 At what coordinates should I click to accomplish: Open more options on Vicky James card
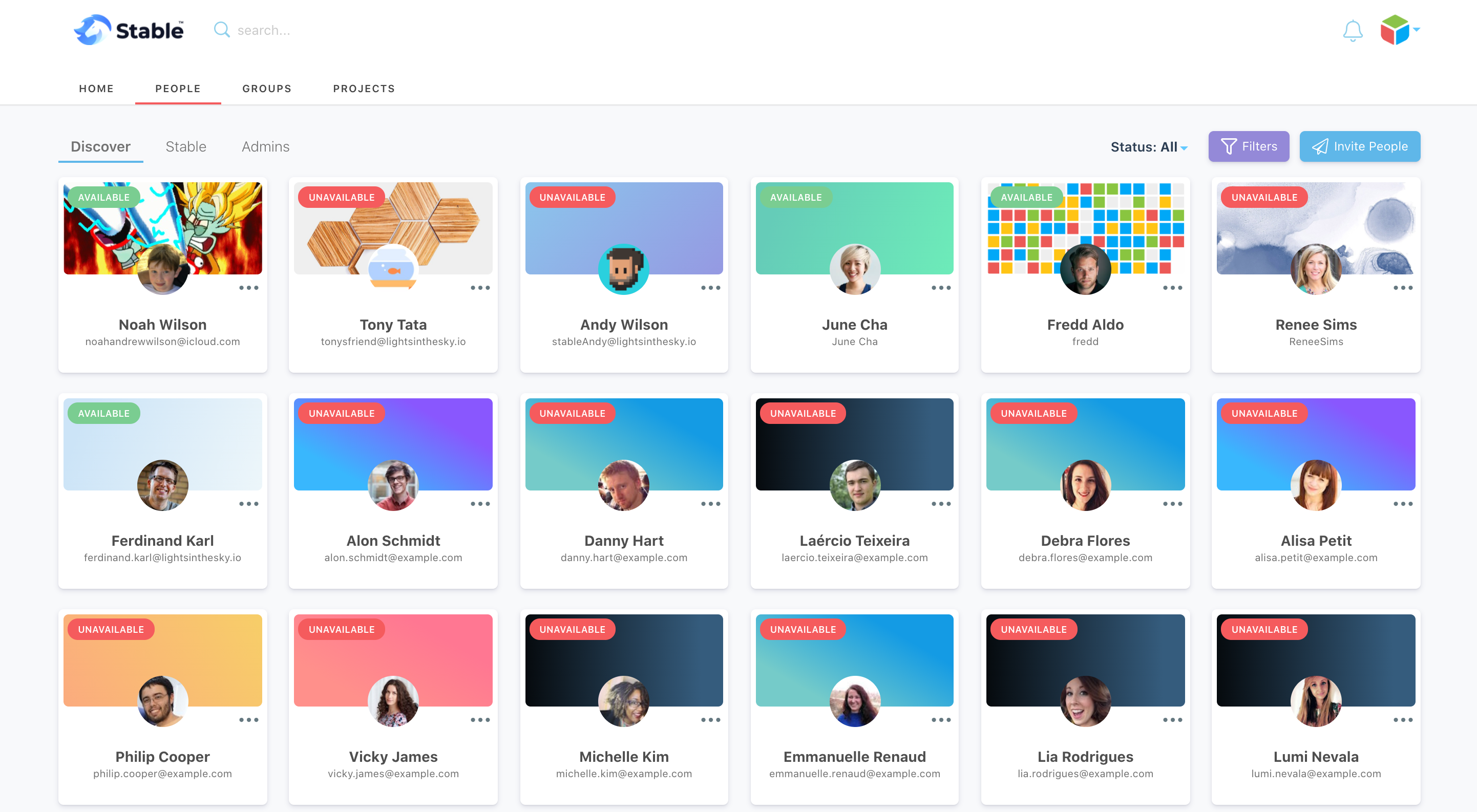pyautogui.click(x=480, y=720)
